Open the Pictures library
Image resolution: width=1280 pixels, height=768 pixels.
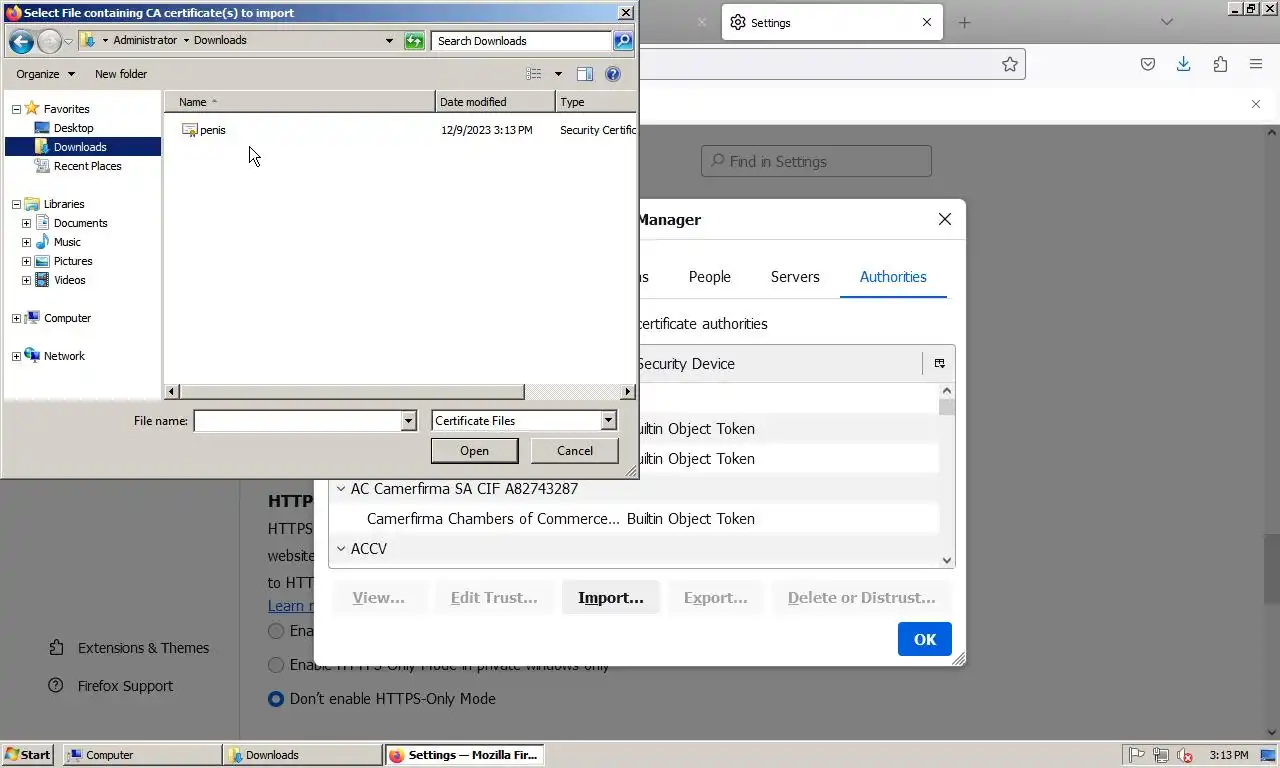[73, 261]
